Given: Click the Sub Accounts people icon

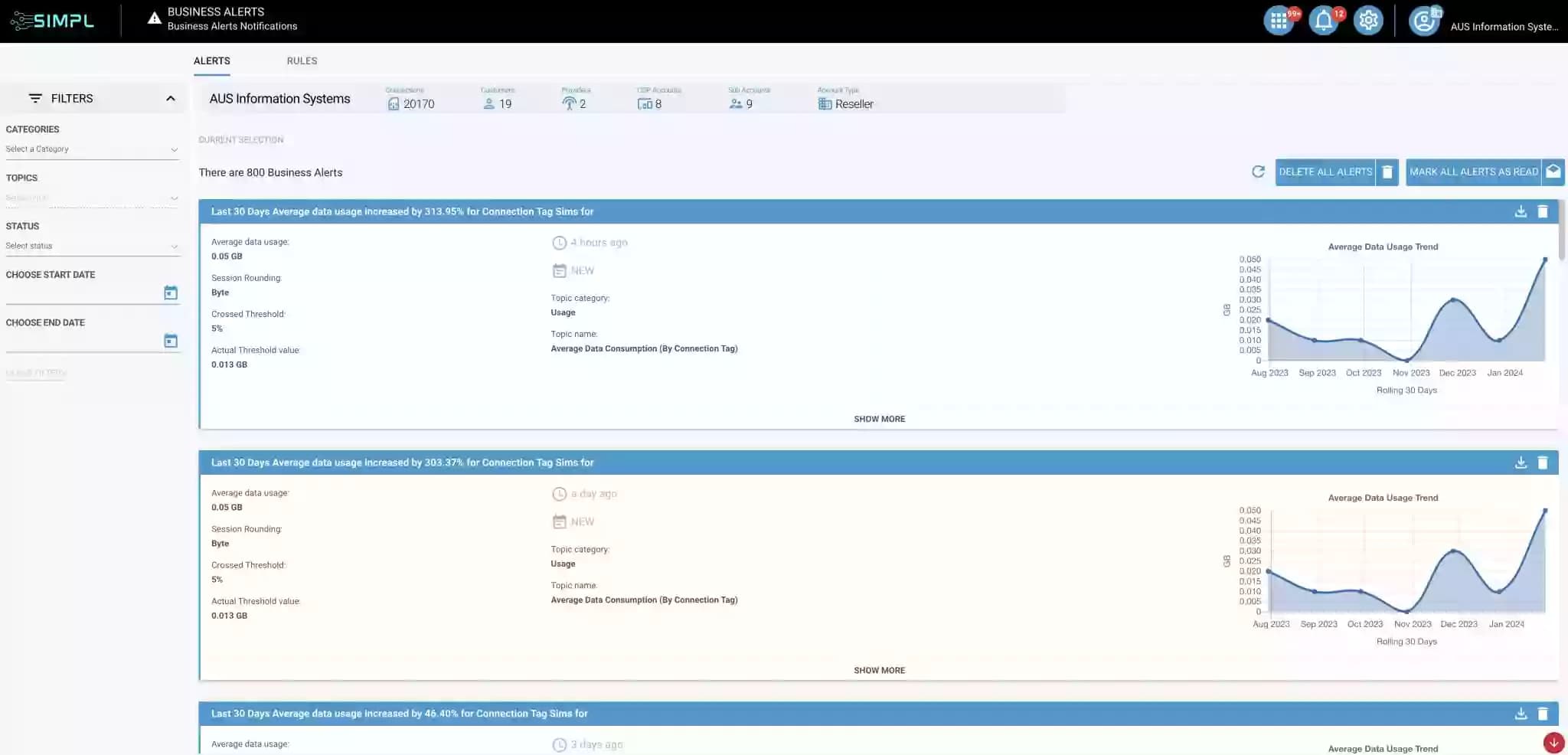Looking at the screenshot, I should [x=736, y=104].
